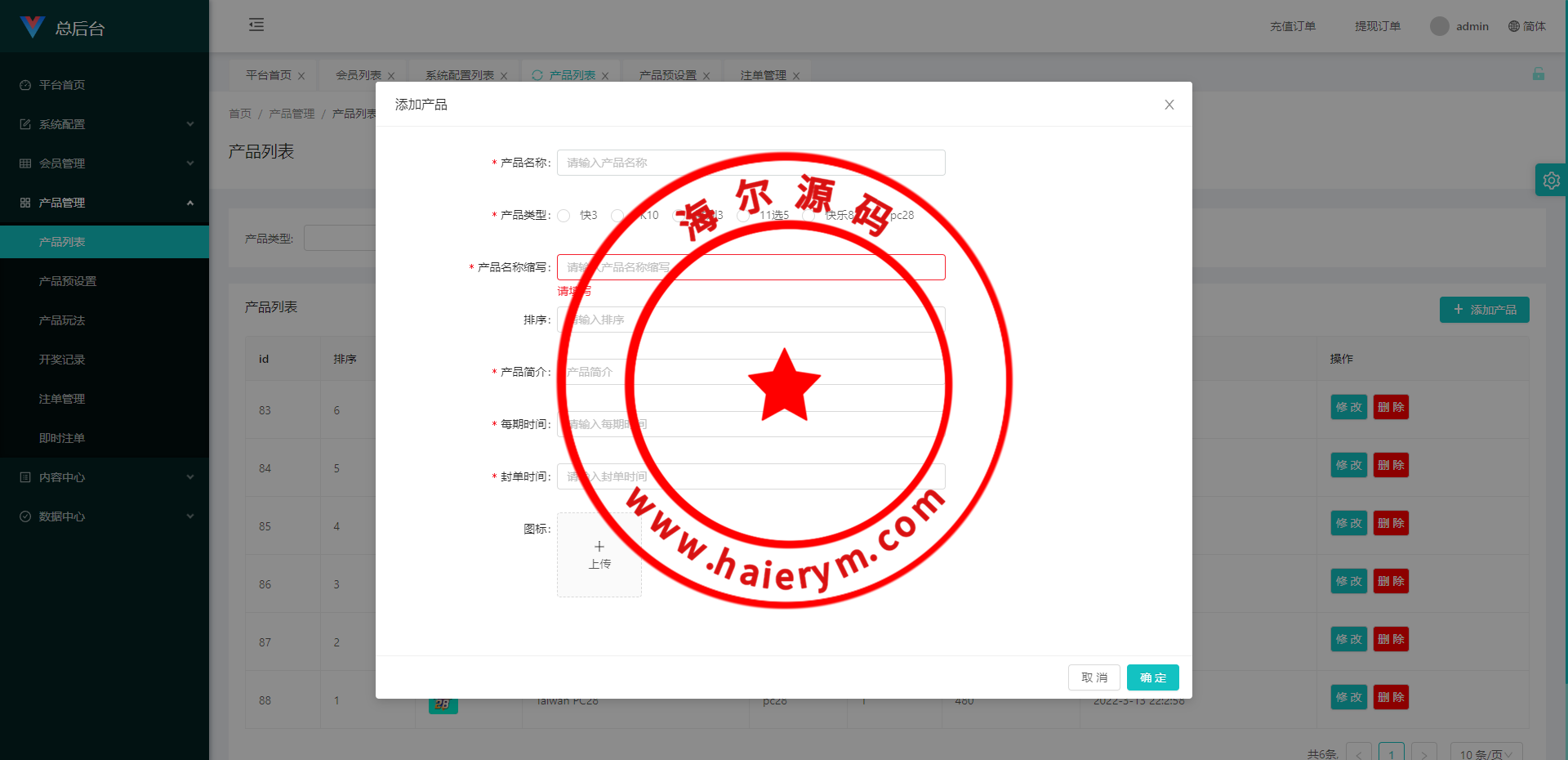Open the settings gear panel

click(1551, 180)
